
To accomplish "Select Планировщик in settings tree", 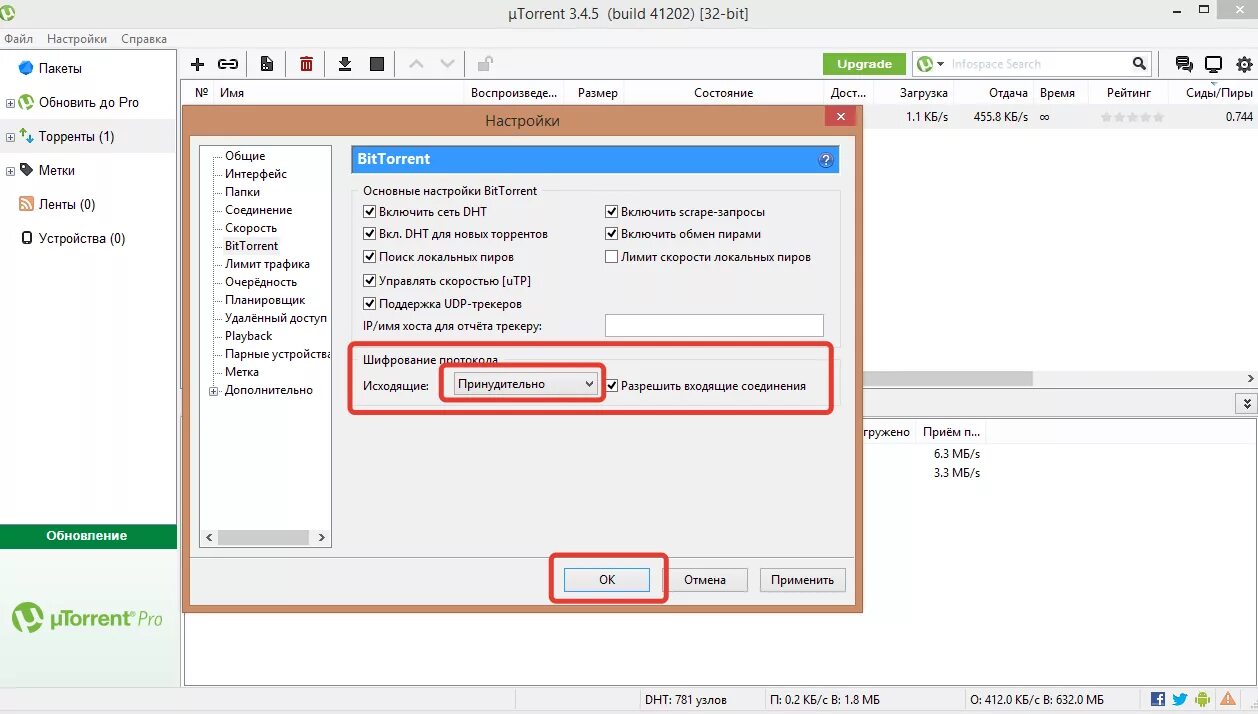I will click(x=265, y=300).
